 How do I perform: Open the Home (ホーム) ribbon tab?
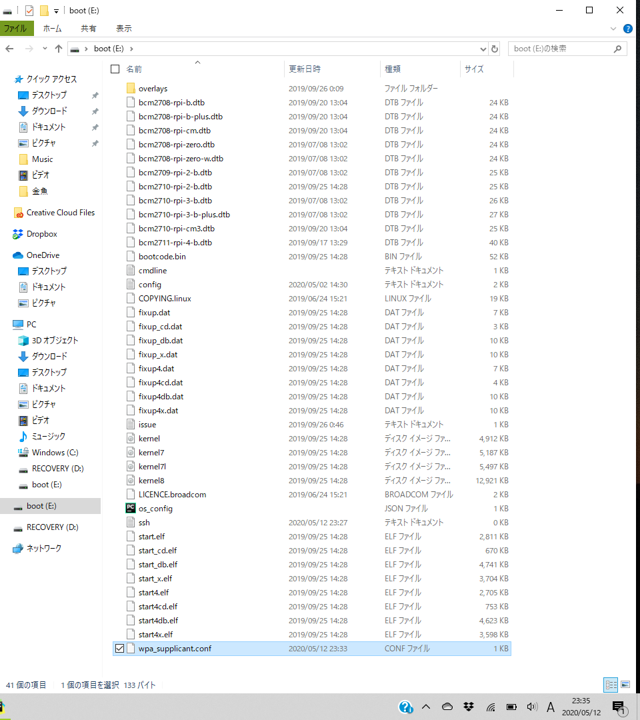point(52,28)
